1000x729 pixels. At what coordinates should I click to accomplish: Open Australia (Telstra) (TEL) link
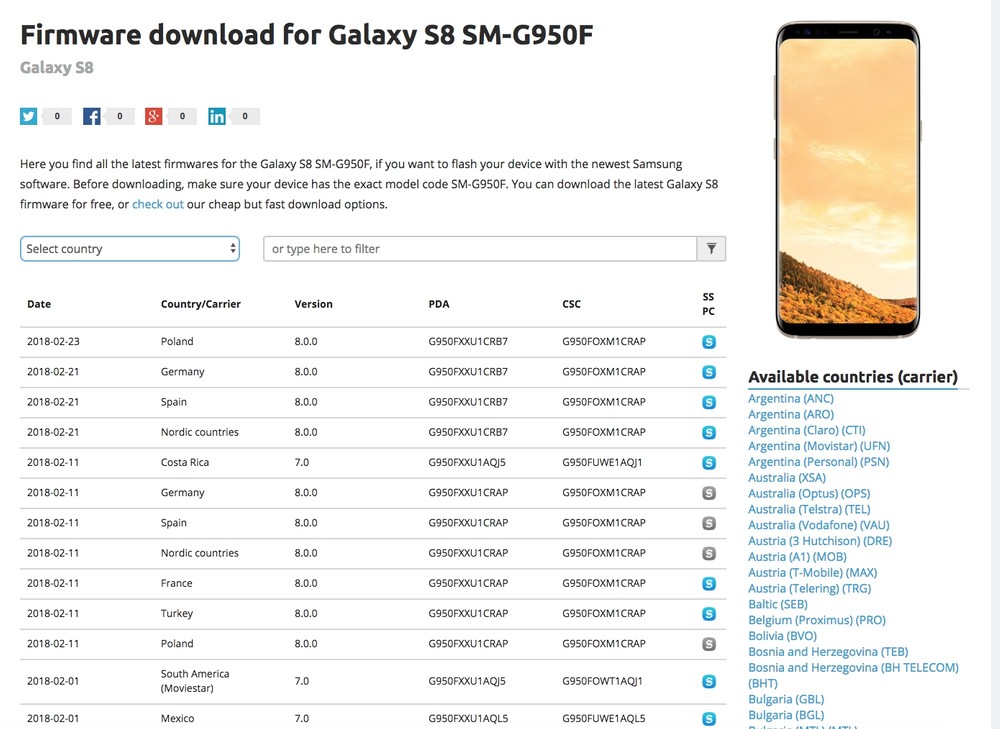(x=809, y=510)
